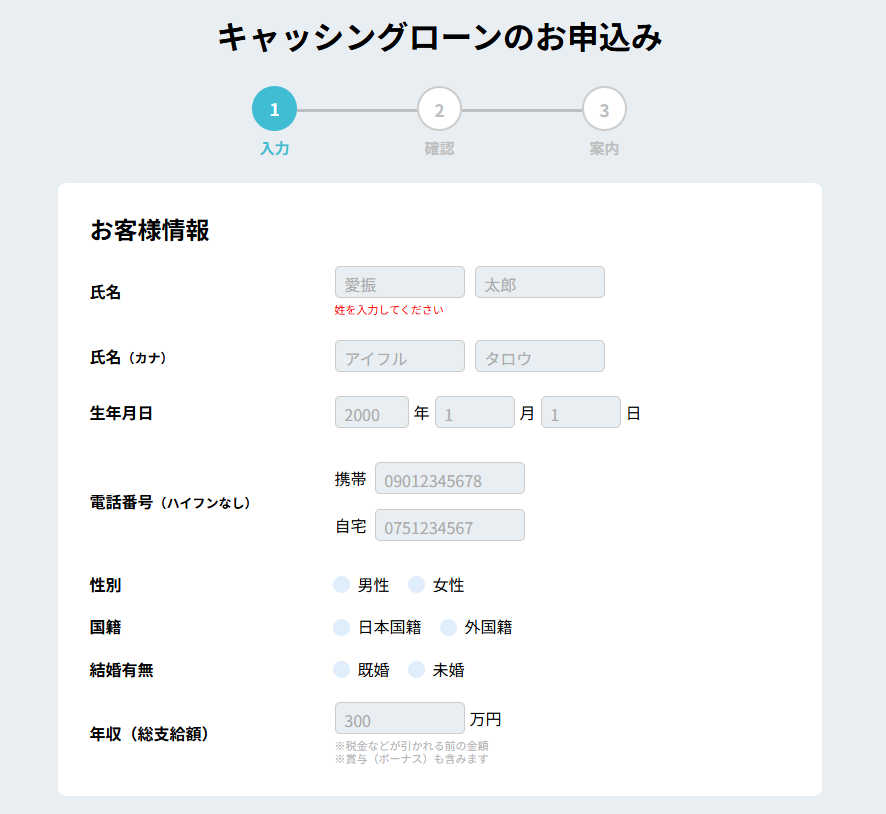
Task: Click the step 2 確認 circle
Action: click(439, 108)
